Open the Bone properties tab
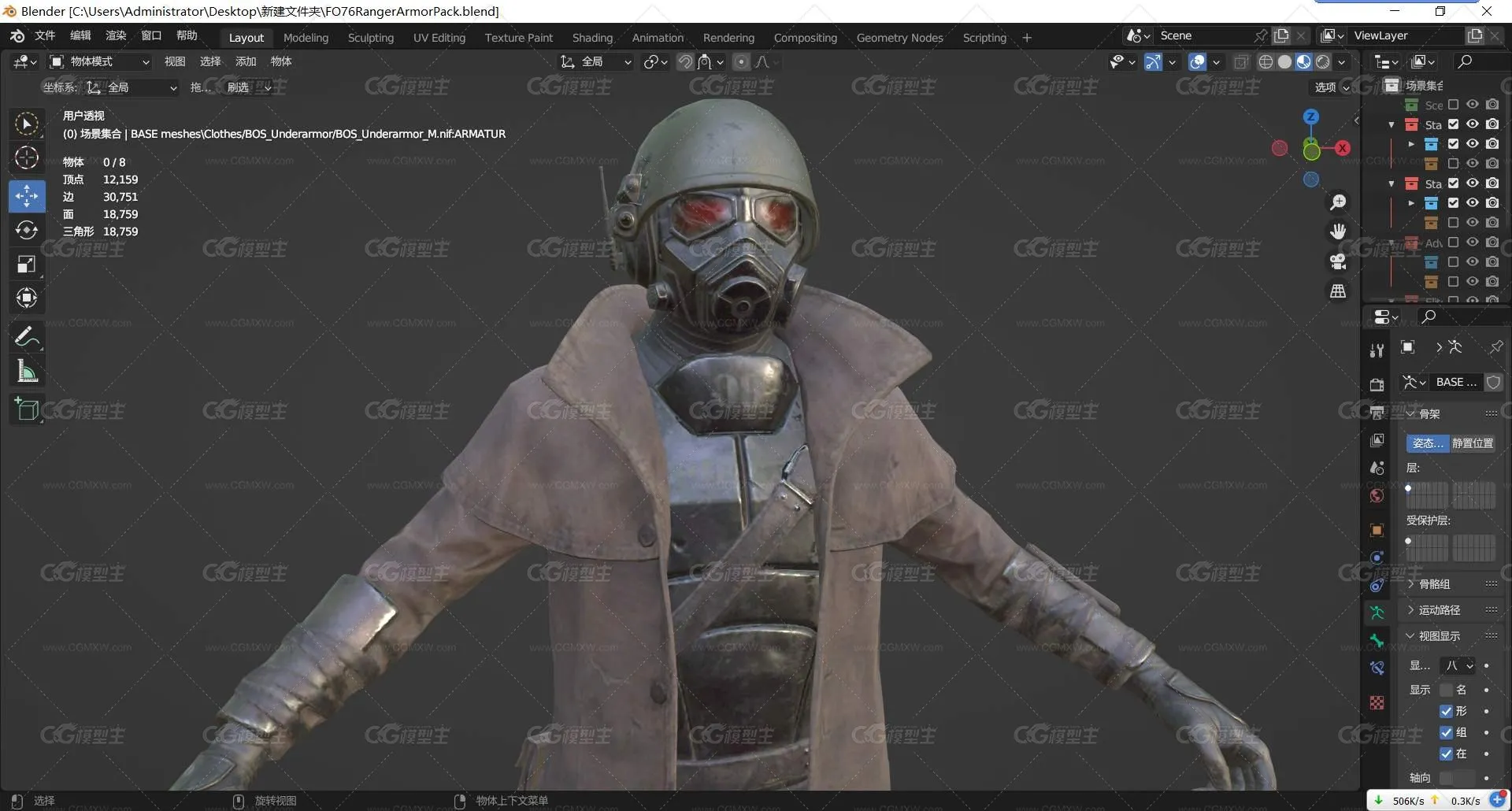The height and width of the screenshot is (811, 1512). [1377, 641]
